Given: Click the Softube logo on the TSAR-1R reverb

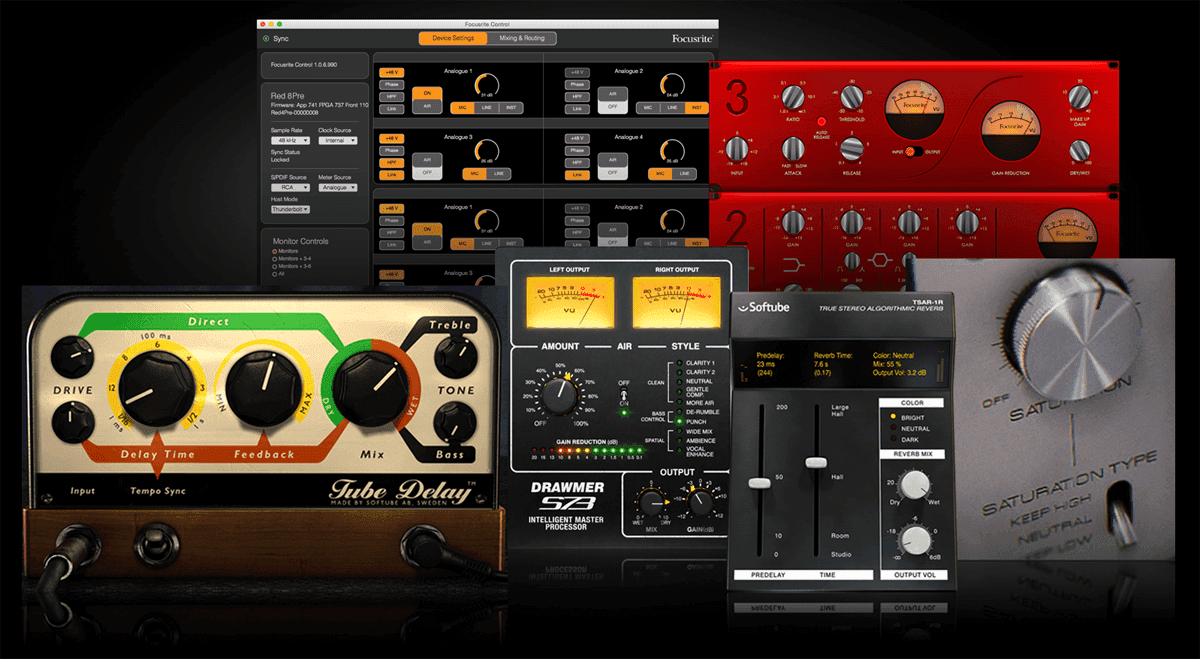Looking at the screenshot, I should coord(765,308).
